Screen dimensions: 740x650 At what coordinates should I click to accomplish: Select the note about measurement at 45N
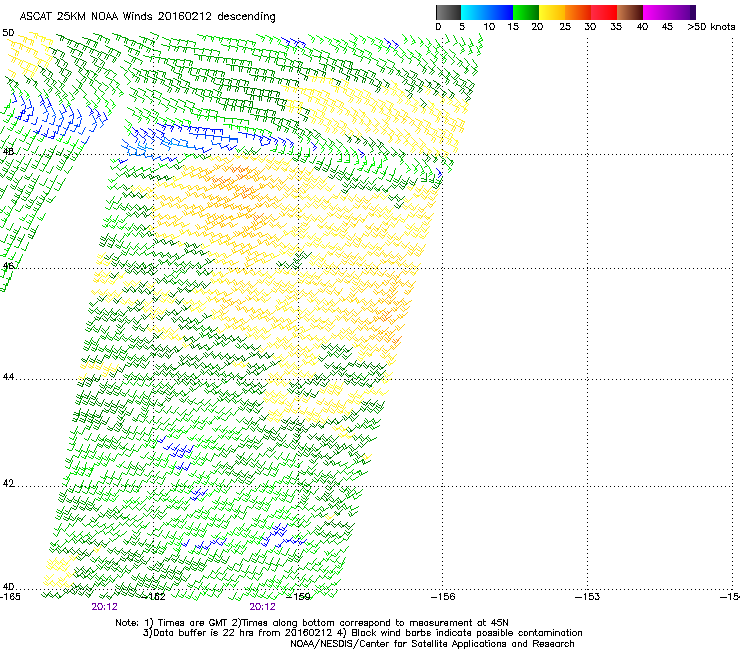[370, 623]
